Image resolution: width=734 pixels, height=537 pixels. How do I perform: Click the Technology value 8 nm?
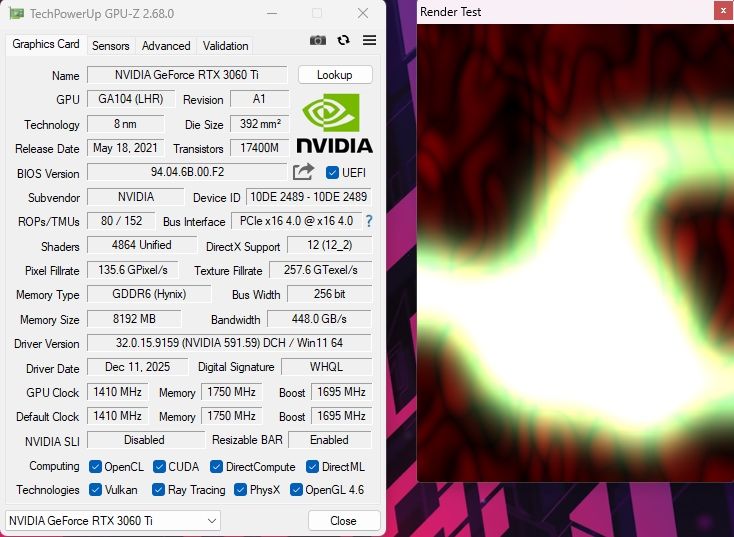point(125,124)
